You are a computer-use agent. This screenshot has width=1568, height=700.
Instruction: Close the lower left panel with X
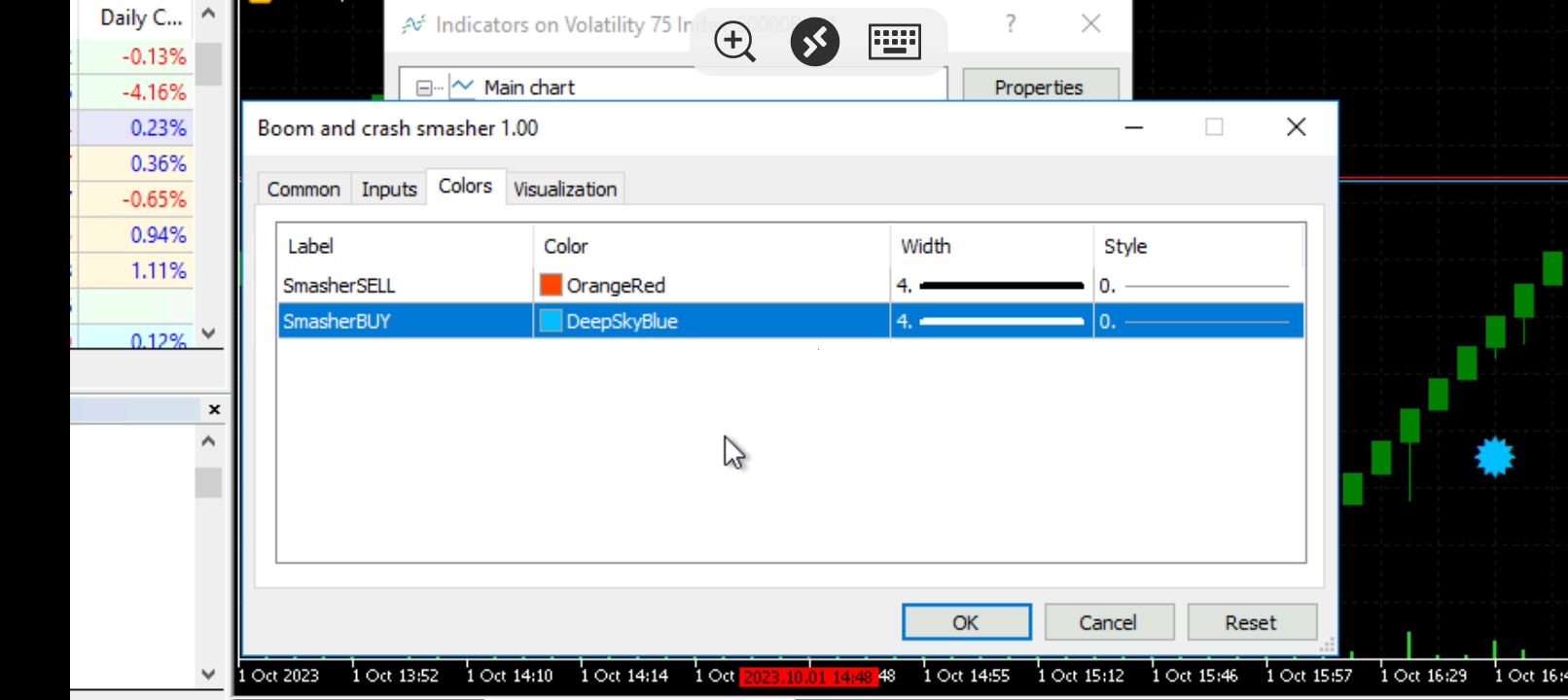click(x=214, y=409)
